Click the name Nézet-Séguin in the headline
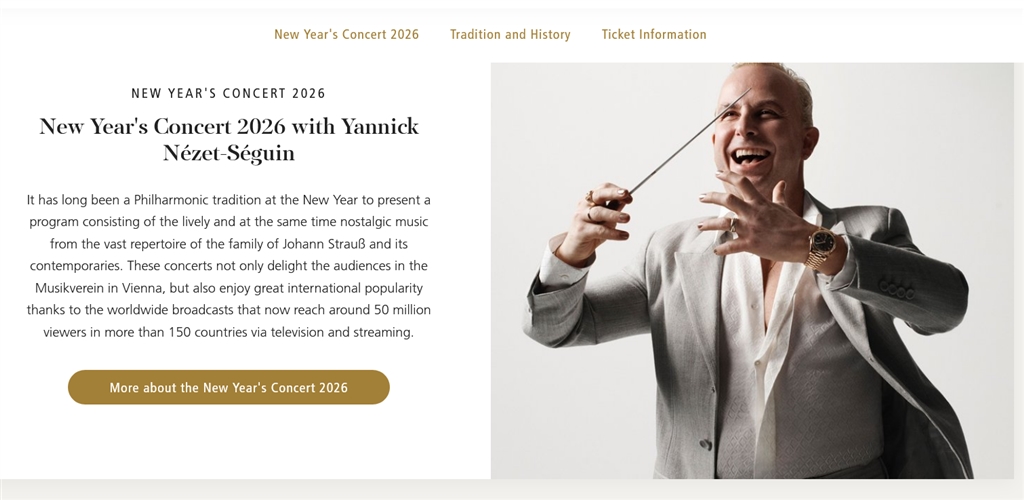1024x500 pixels. [x=229, y=154]
